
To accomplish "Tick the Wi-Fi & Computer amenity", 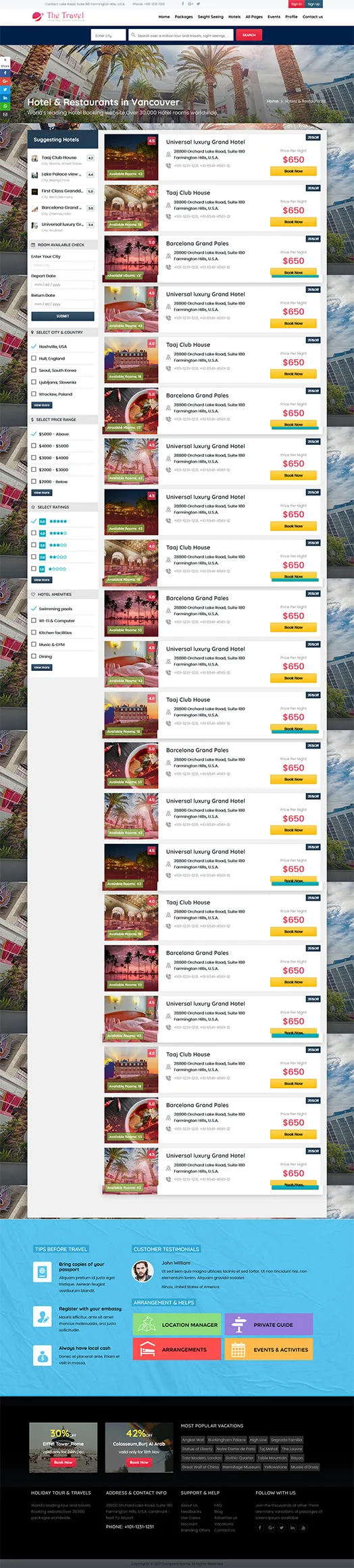I will 34,621.
